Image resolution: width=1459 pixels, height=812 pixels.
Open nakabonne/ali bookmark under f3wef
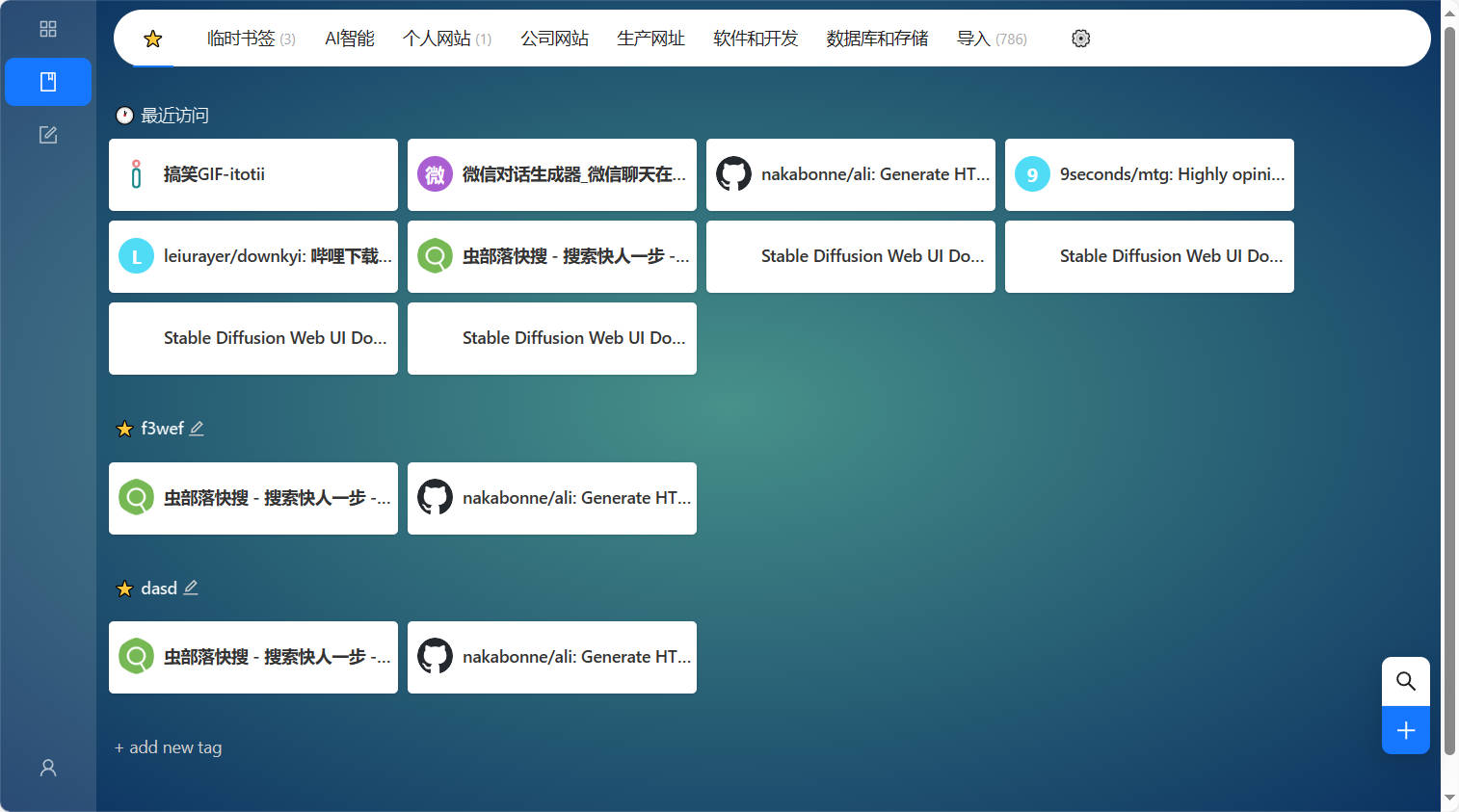[552, 498]
